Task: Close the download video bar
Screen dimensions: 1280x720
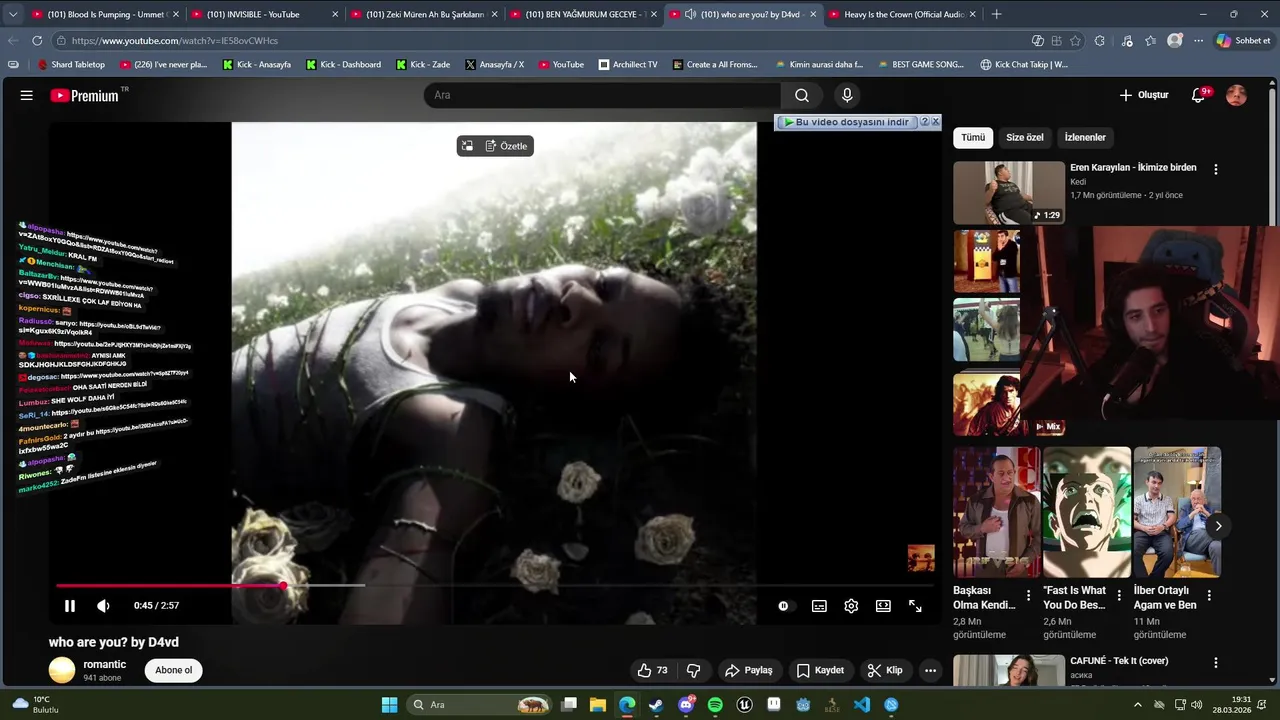Action: (x=935, y=122)
